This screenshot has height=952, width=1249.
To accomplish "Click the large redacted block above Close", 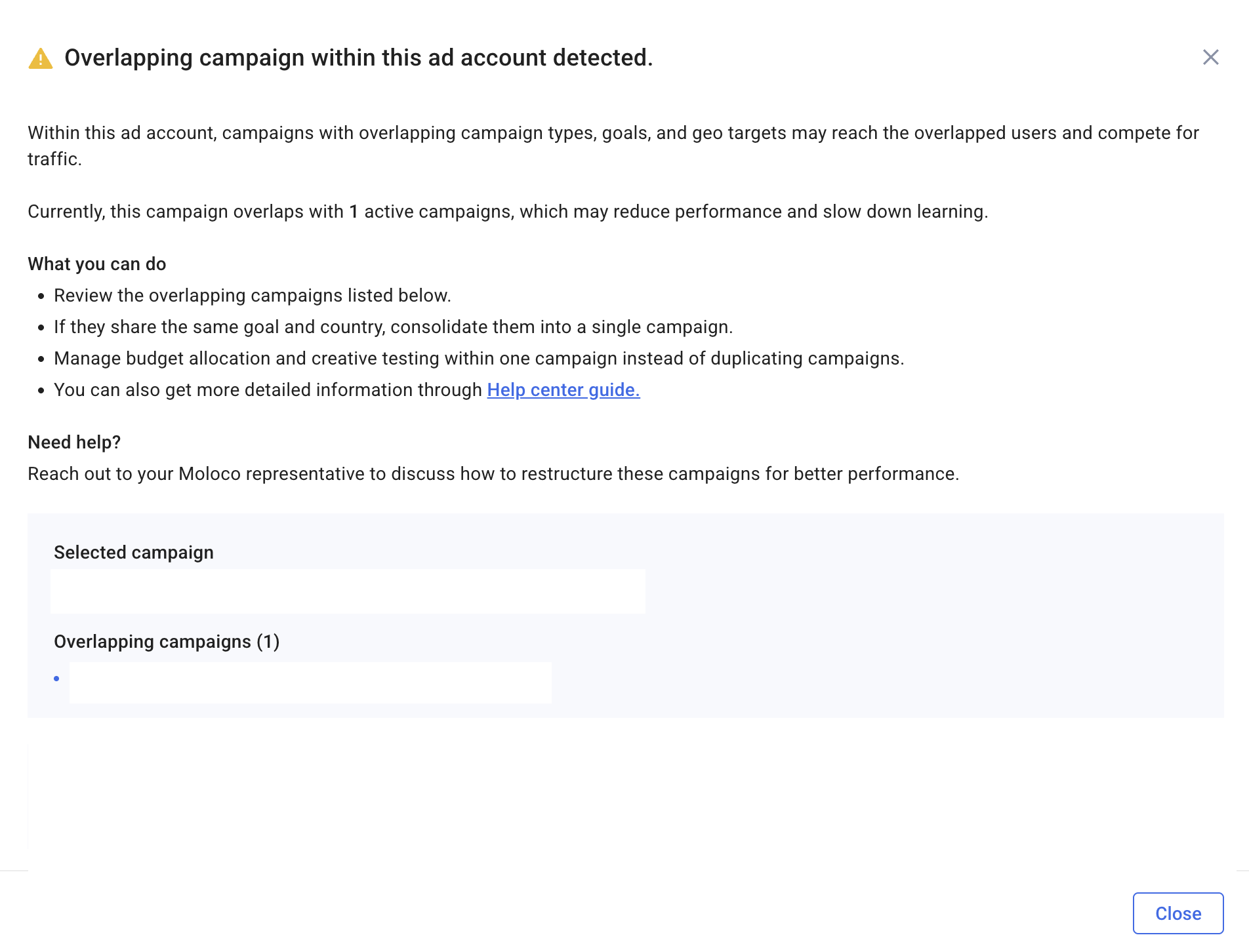I will (x=632, y=802).
